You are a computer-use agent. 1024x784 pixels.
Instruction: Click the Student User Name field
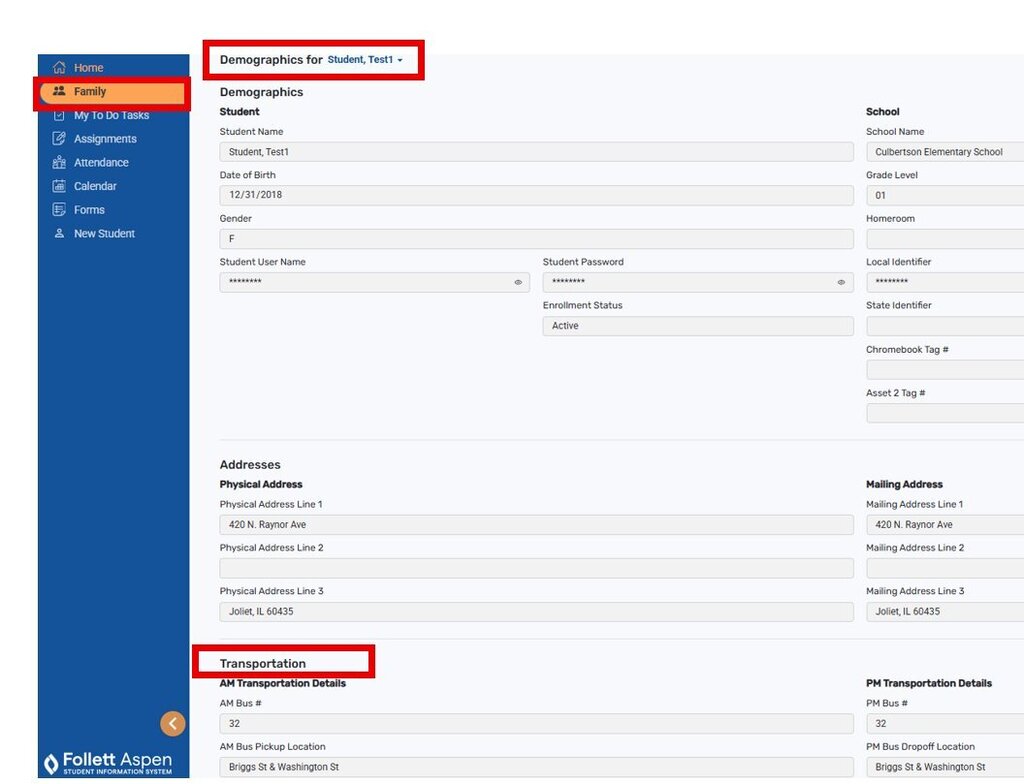(x=374, y=282)
